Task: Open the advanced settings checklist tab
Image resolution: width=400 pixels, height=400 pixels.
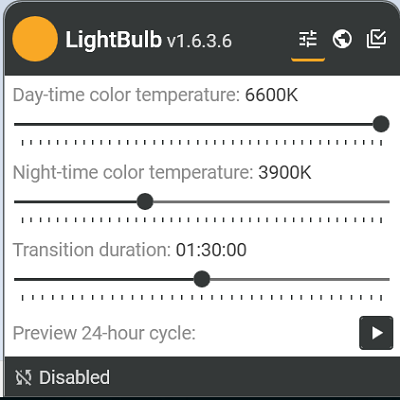Action: (x=376, y=39)
